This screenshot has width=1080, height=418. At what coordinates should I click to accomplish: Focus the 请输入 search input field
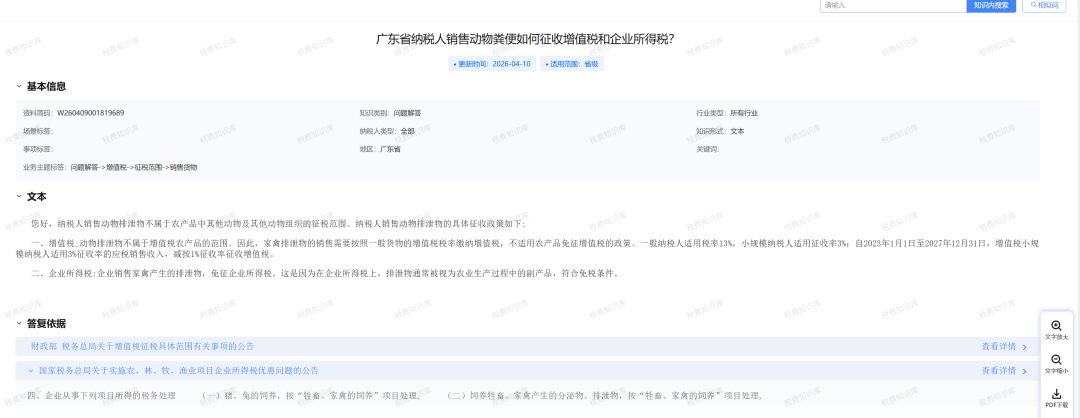(890, 5)
